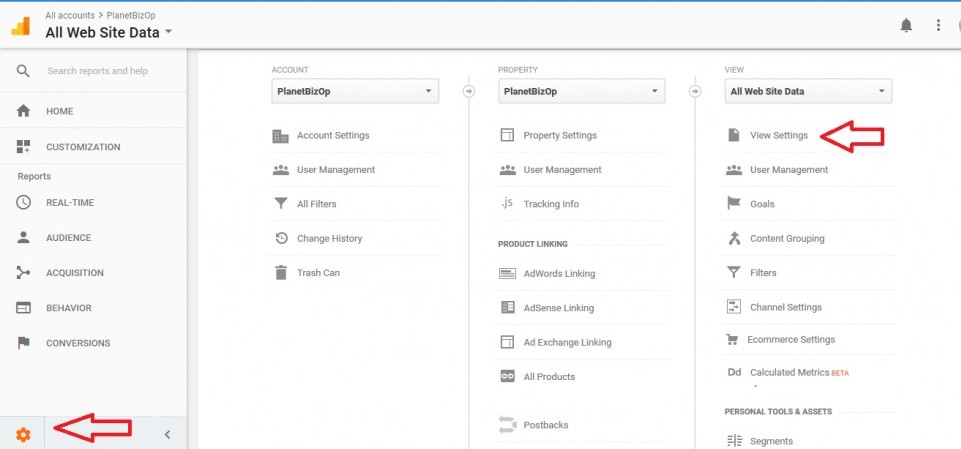
Task: Open the three-dot more options menu
Action: pyautogui.click(x=938, y=25)
